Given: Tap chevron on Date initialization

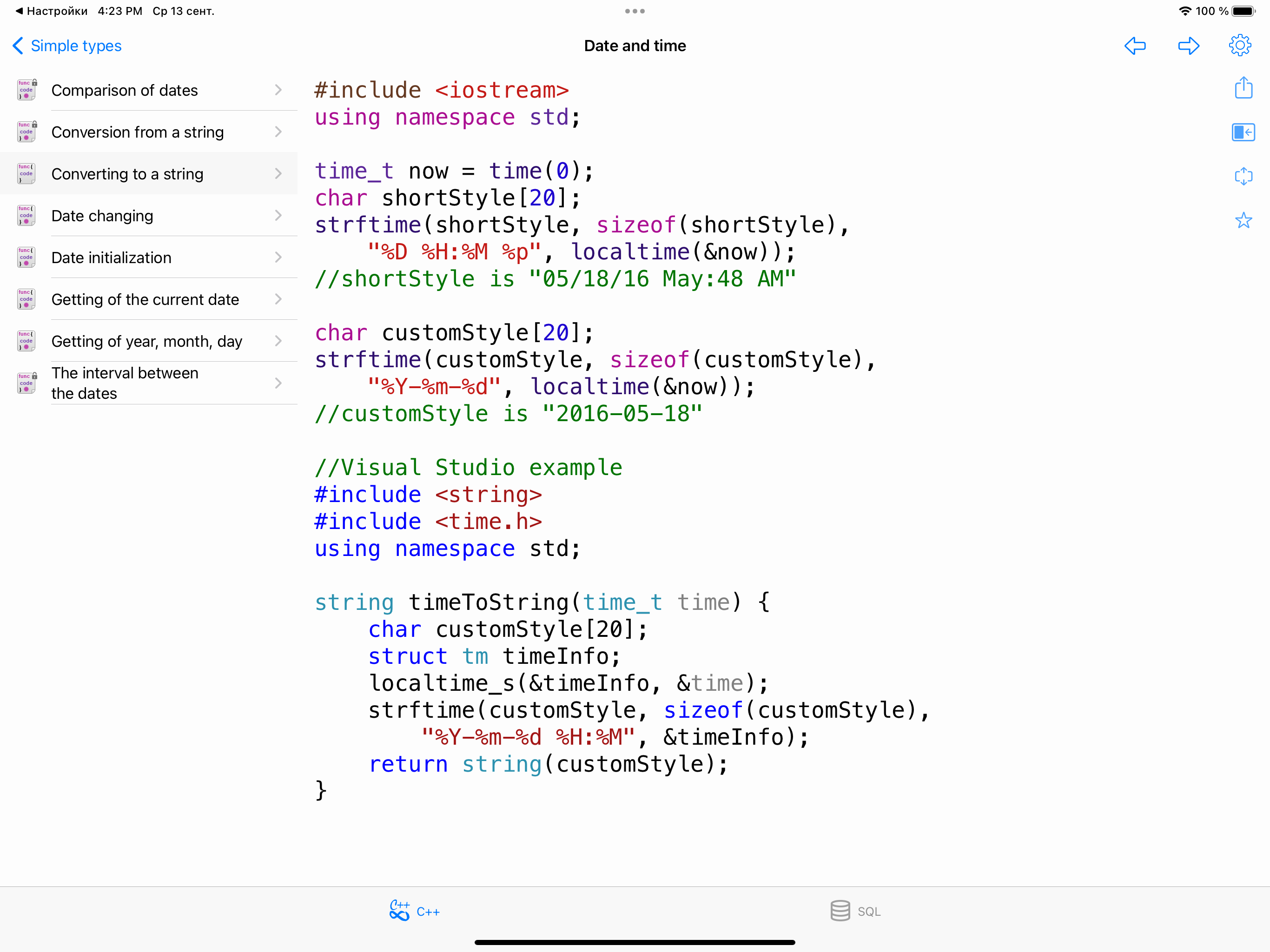Looking at the screenshot, I should tap(278, 257).
